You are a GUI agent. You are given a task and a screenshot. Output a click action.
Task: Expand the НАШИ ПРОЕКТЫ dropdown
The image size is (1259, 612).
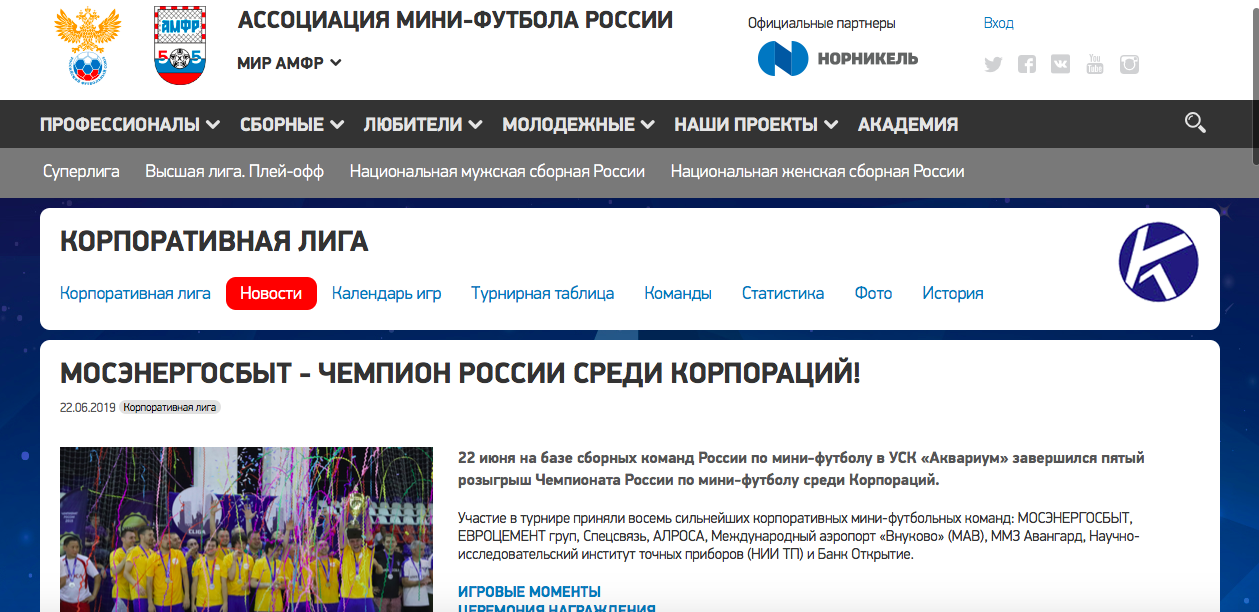click(x=755, y=125)
